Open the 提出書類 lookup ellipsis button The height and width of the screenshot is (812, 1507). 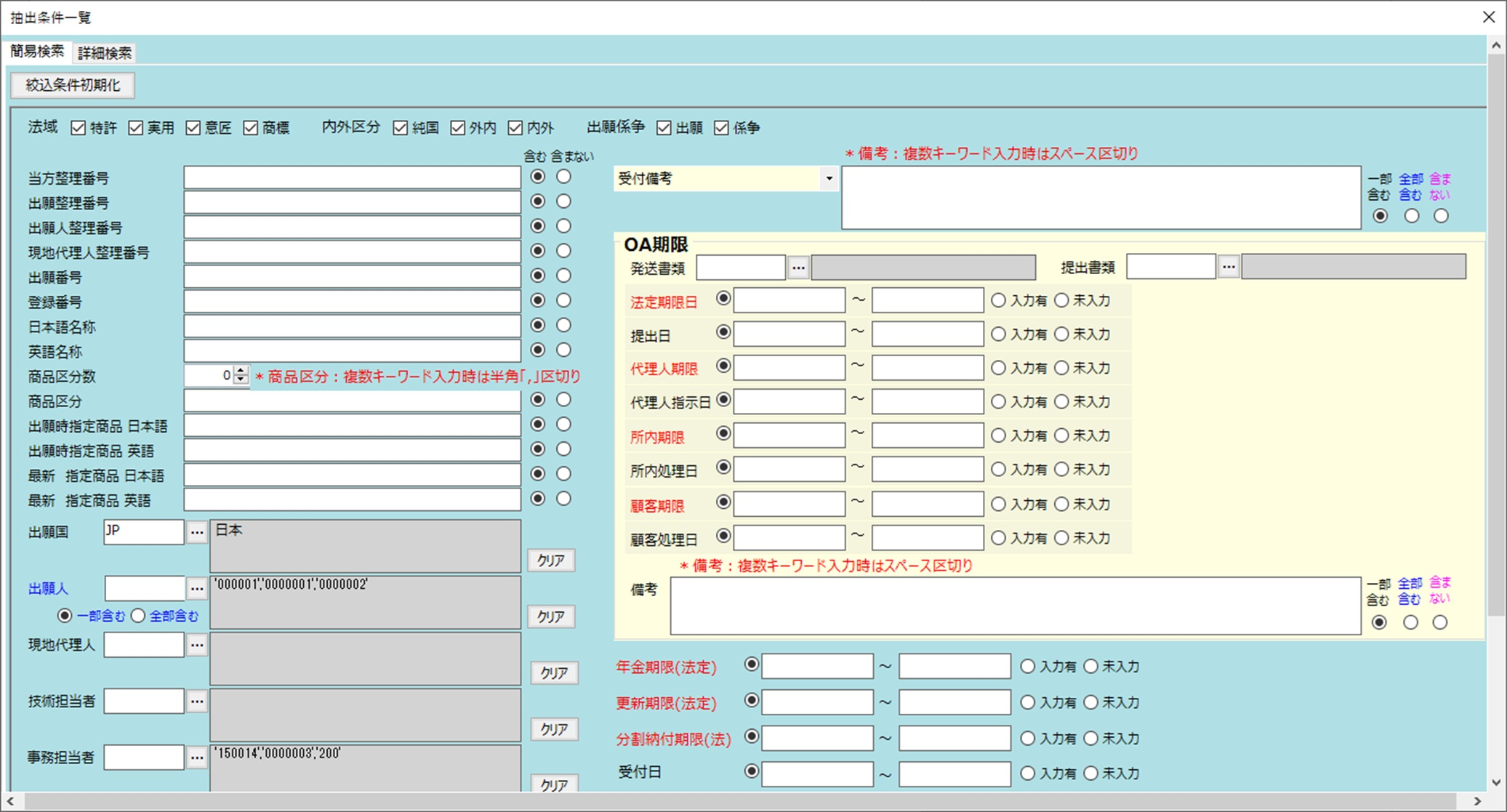pyautogui.click(x=1229, y=268)
